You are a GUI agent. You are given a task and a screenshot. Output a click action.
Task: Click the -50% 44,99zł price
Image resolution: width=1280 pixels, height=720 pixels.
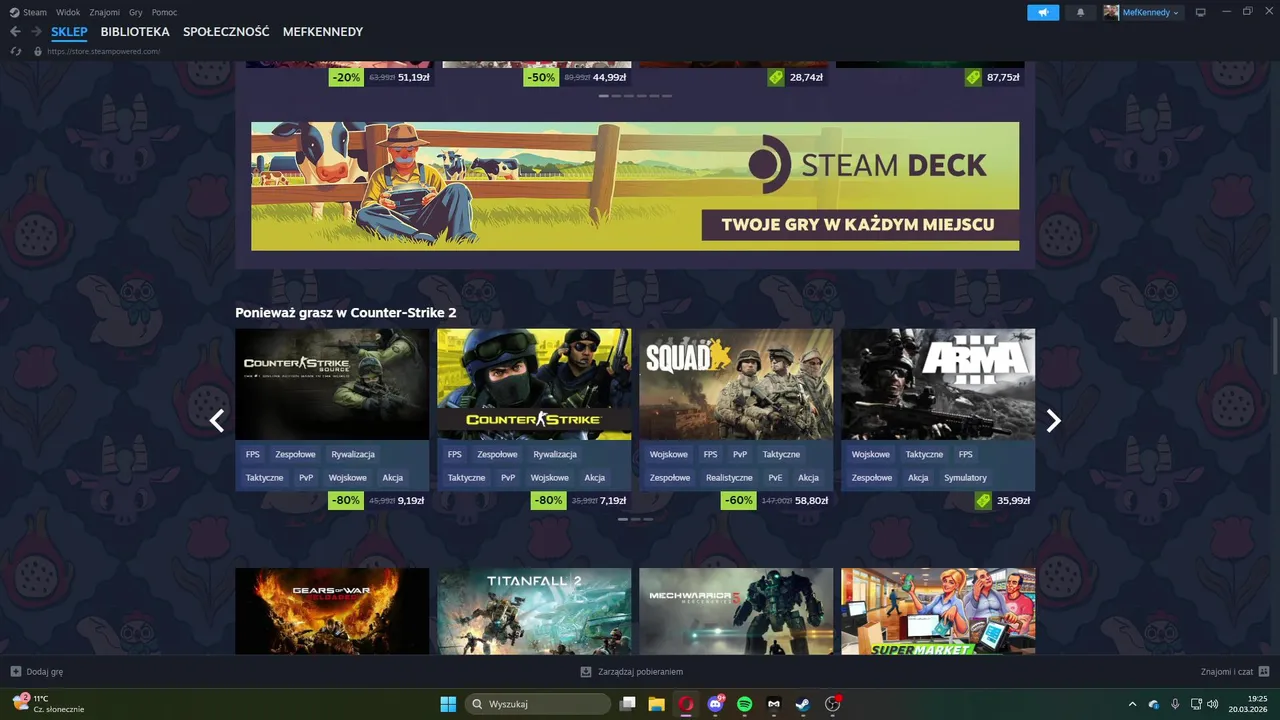(x=577, y=77)
